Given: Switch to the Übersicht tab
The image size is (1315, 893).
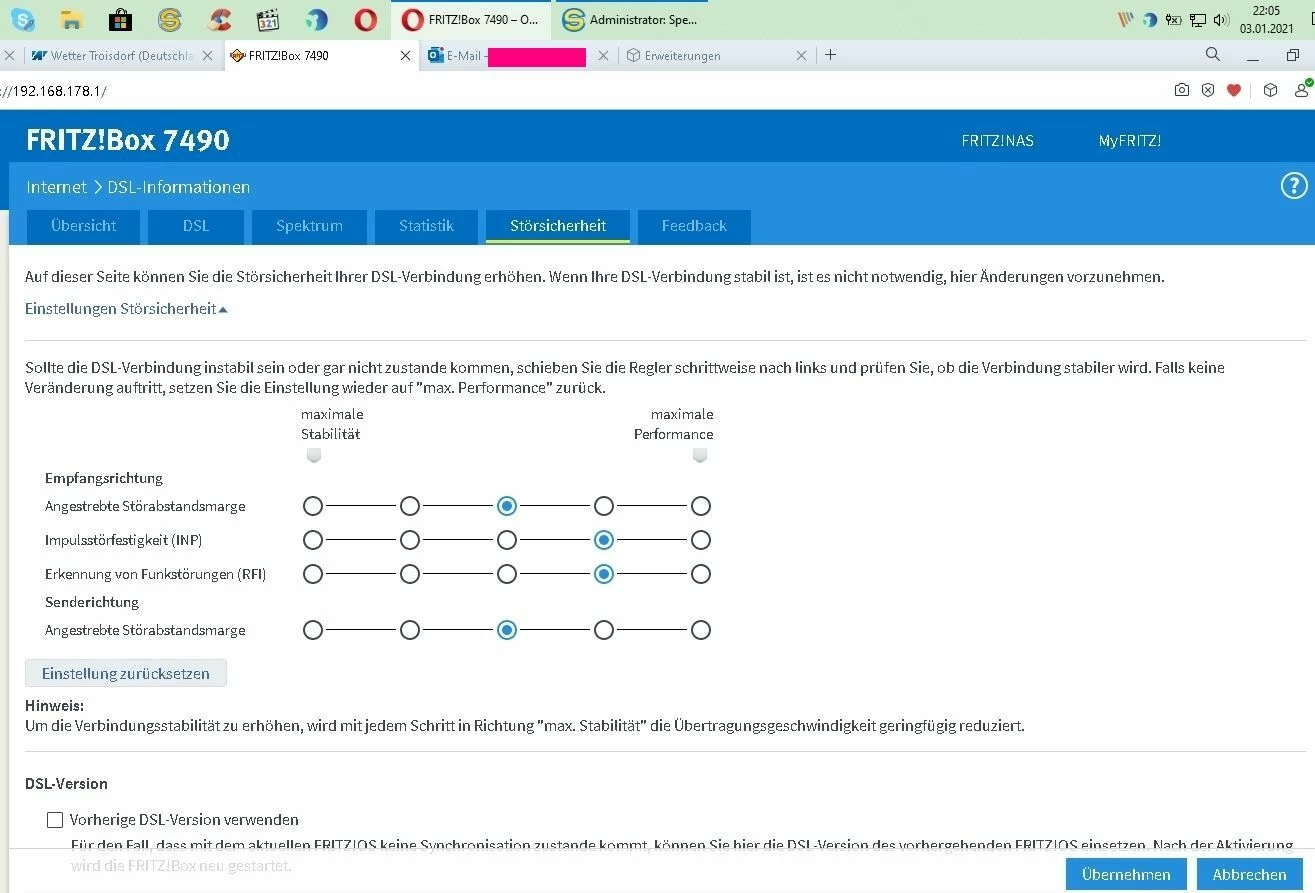Looking at the screenshot, I should [x=84, y=226].
